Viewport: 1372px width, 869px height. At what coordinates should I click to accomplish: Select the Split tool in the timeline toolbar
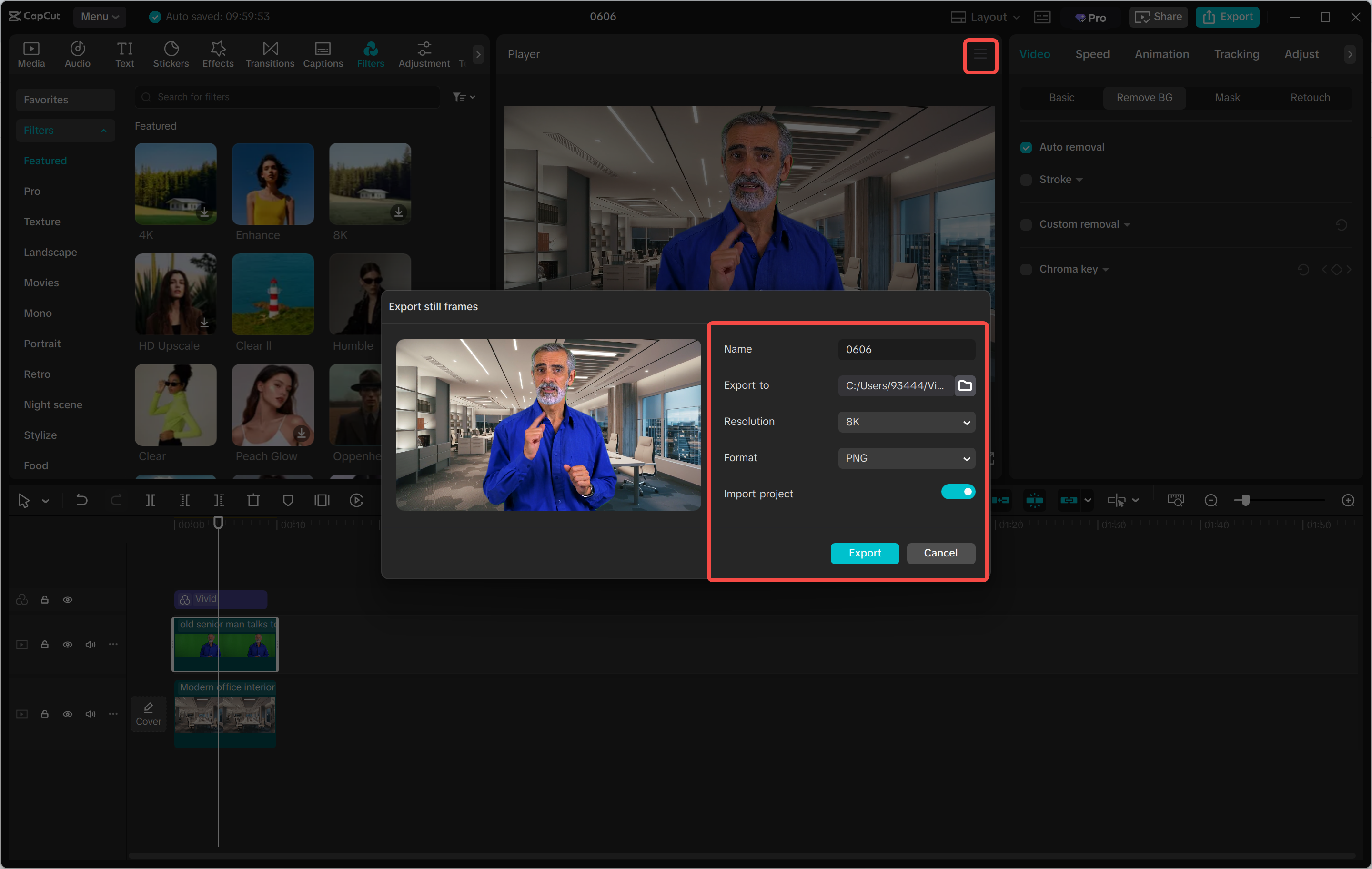tap(151, 500)
